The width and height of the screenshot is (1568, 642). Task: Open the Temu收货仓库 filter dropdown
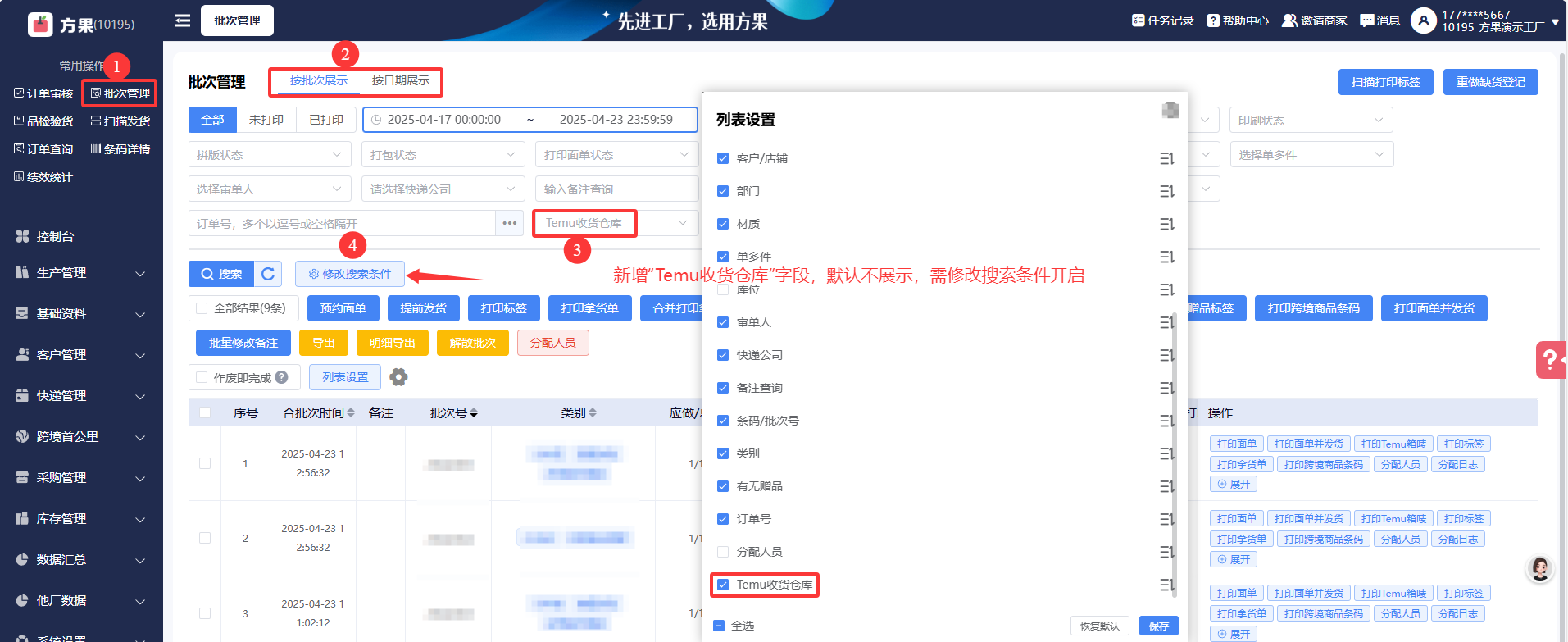click(616, 223)
